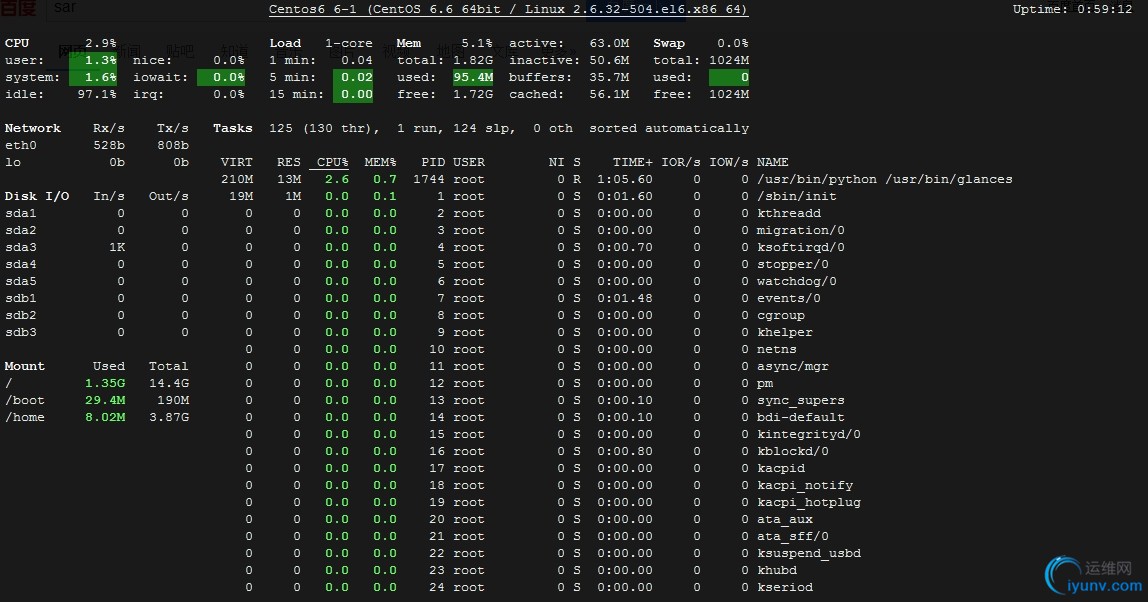
Task: Click the CPU 2.9% total value
Action: [x=100, y=43]
